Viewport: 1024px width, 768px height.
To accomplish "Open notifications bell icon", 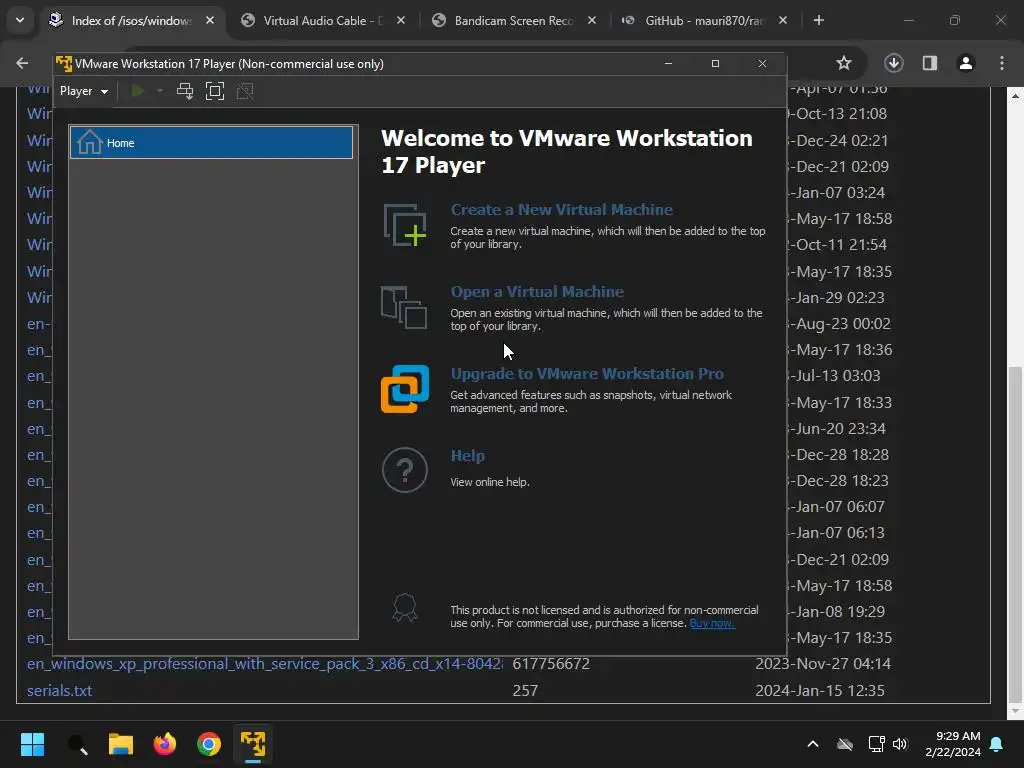I will (997, 744).
